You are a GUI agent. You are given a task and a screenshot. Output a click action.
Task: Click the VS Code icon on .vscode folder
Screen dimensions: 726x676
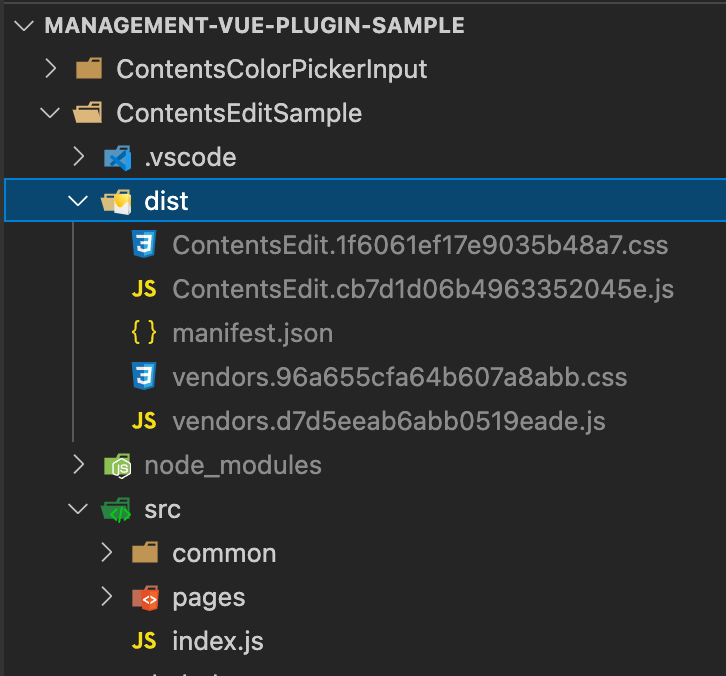pos(117,157)
